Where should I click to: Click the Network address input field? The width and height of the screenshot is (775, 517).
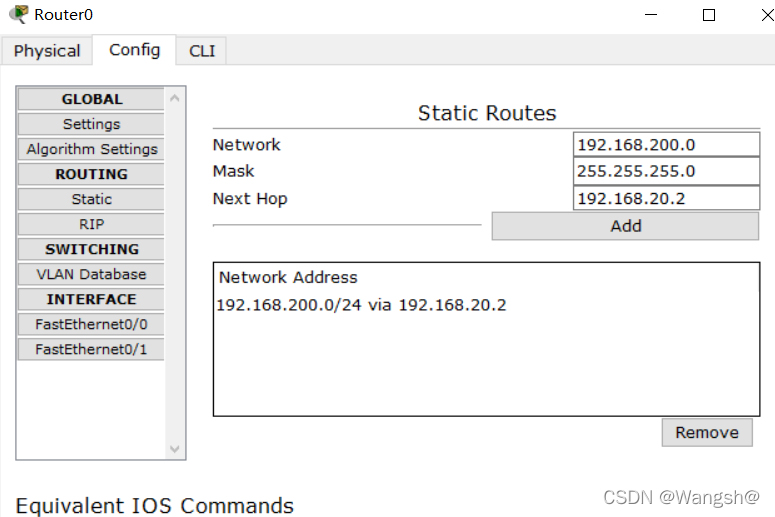pos(666,145)
